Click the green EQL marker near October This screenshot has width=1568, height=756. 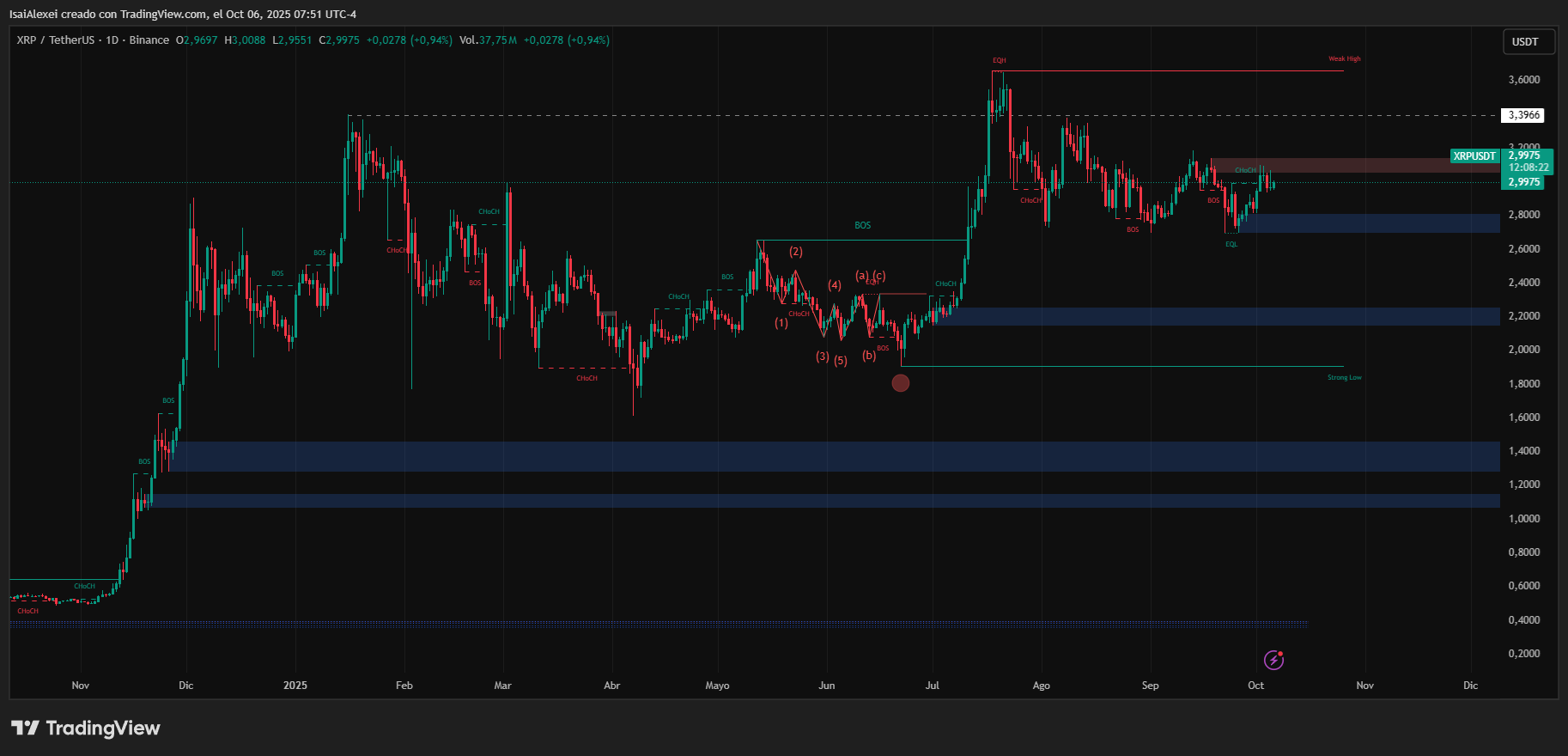1231,245
